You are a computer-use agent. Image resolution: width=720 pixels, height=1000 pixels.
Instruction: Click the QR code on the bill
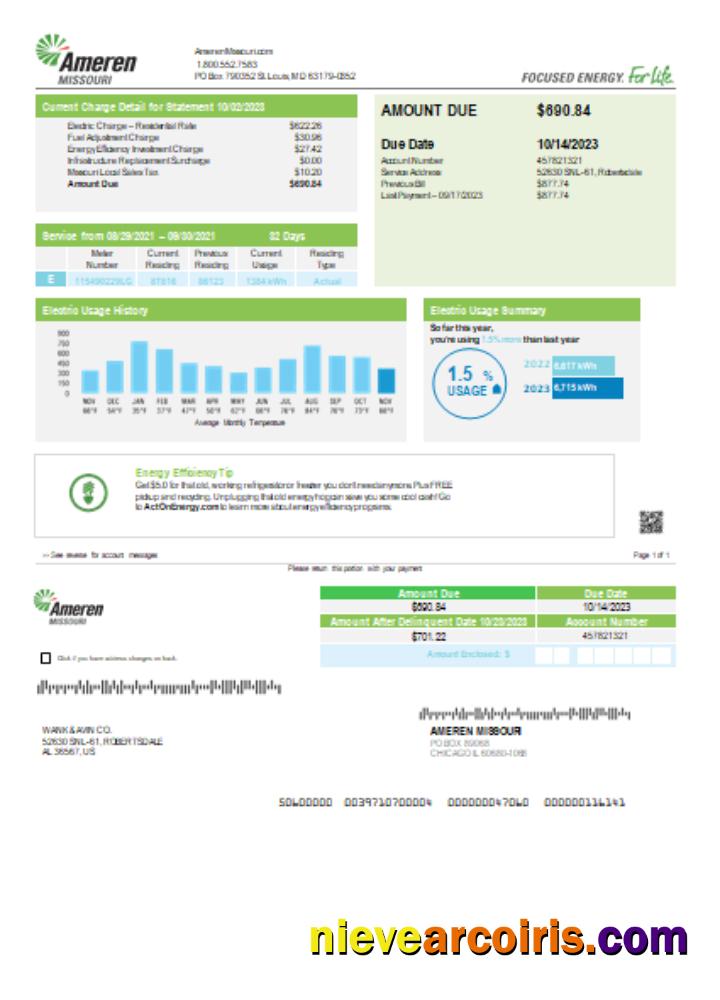tap(651, 521)
